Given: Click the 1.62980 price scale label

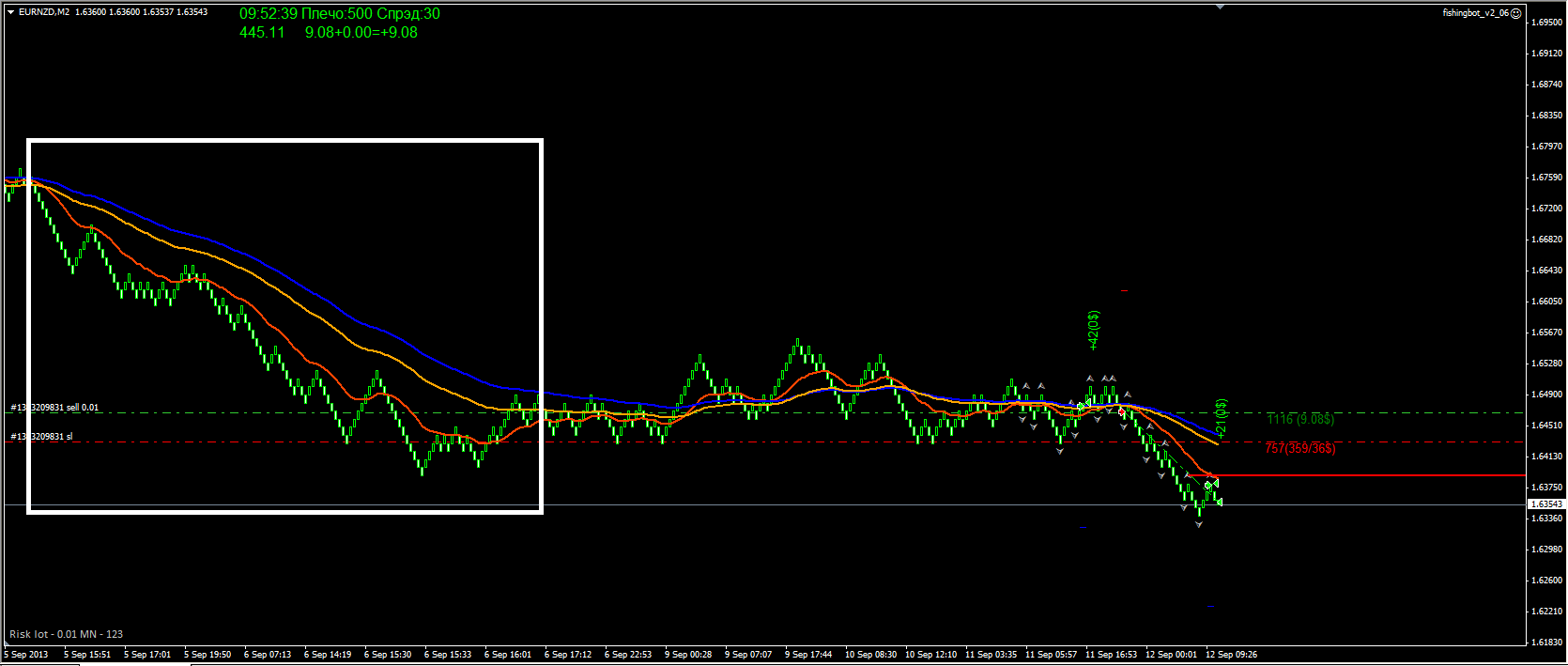Looking at the screenshot, I should 1546,549.
